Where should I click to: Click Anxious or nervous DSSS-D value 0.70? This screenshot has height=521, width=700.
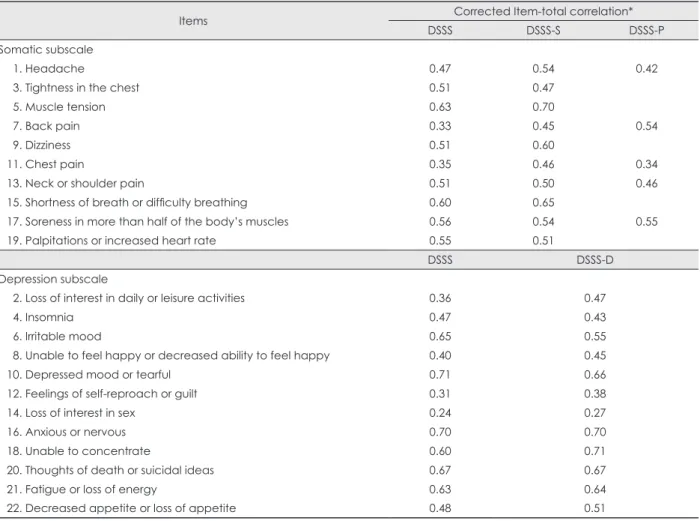(595, 432)
